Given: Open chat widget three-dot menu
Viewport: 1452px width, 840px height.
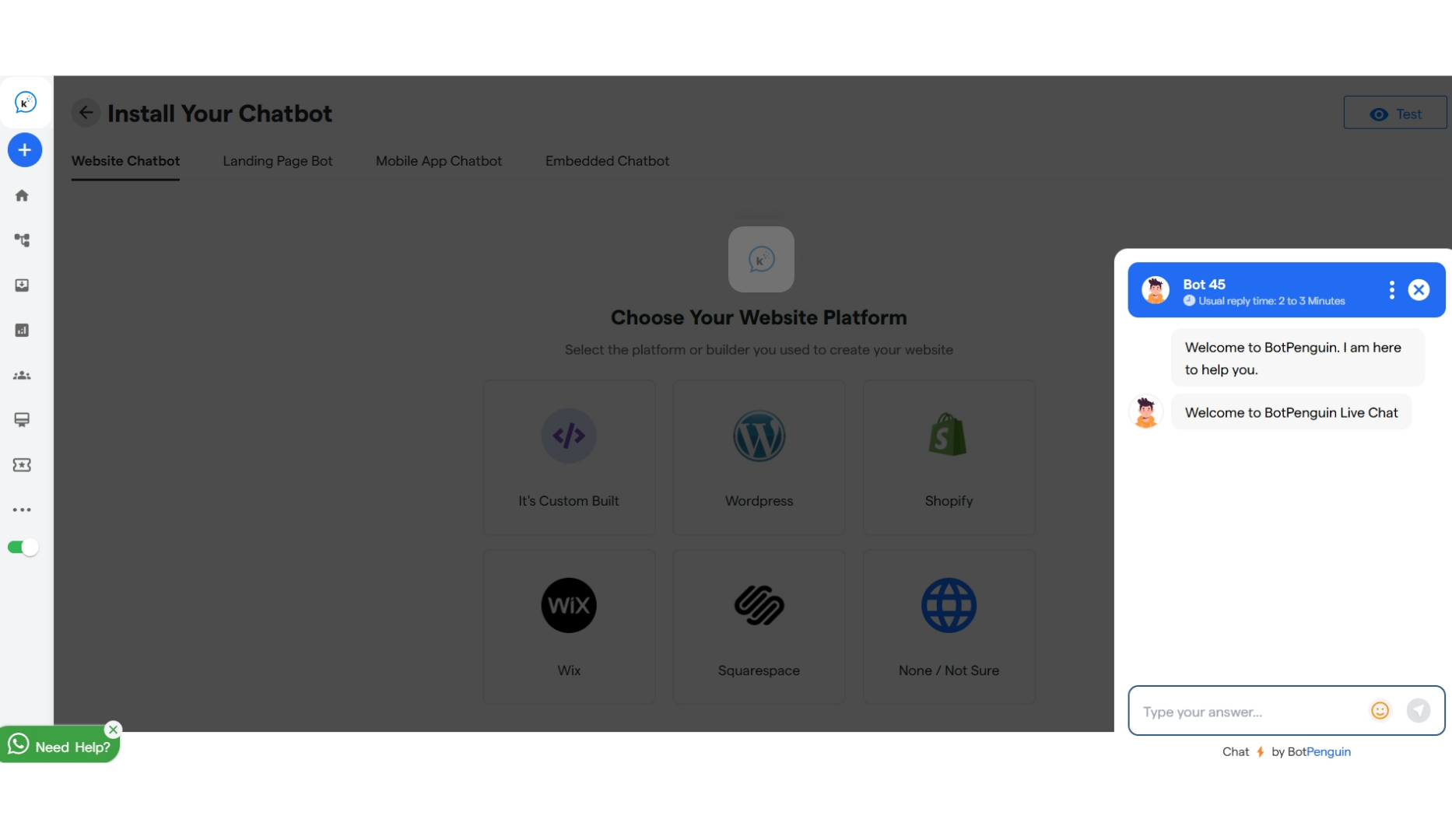Looking at the screenshot, I should coord(1391,290).
